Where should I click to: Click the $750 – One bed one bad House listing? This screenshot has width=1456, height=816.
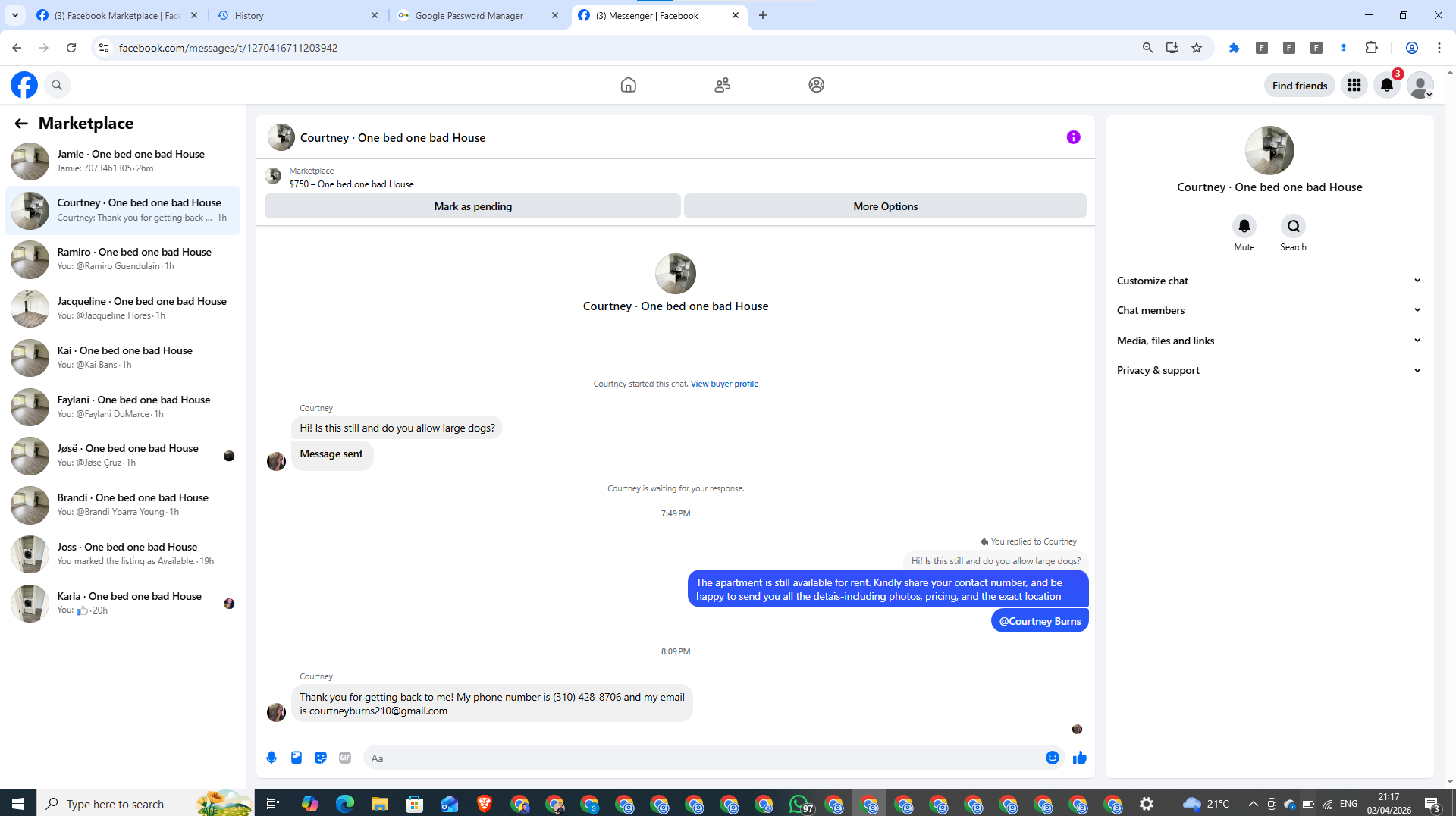click(351, 184)
